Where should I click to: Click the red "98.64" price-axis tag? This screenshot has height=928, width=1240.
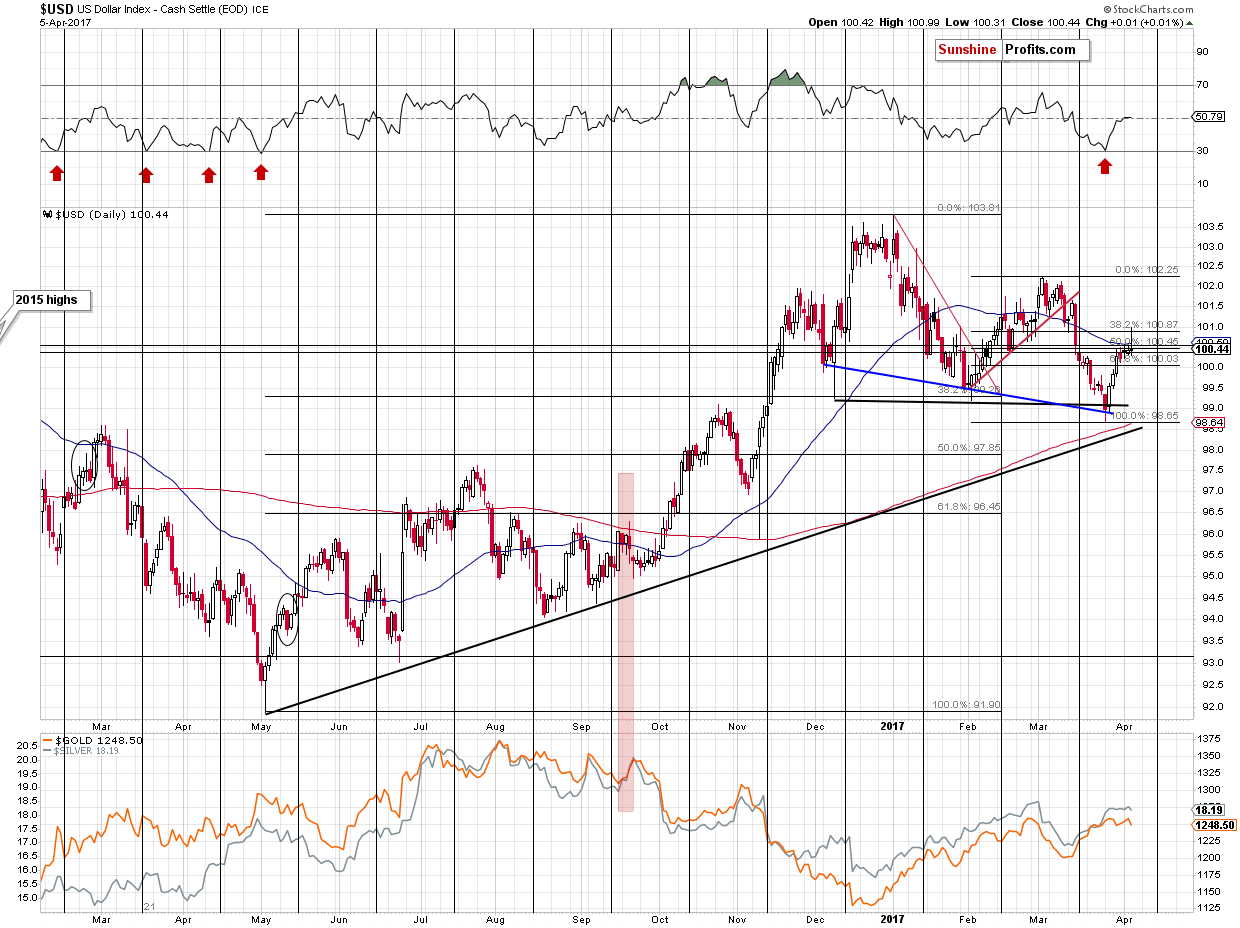click(x=1209, y=423)
